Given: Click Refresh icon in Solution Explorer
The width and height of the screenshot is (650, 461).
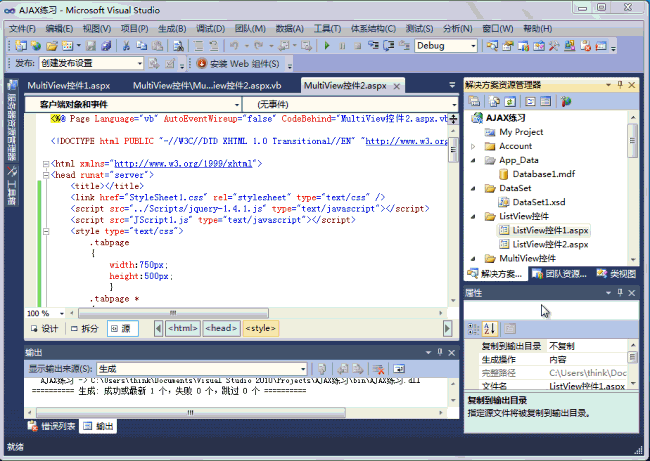Looking at the screenshot, I should coord(510,101).
